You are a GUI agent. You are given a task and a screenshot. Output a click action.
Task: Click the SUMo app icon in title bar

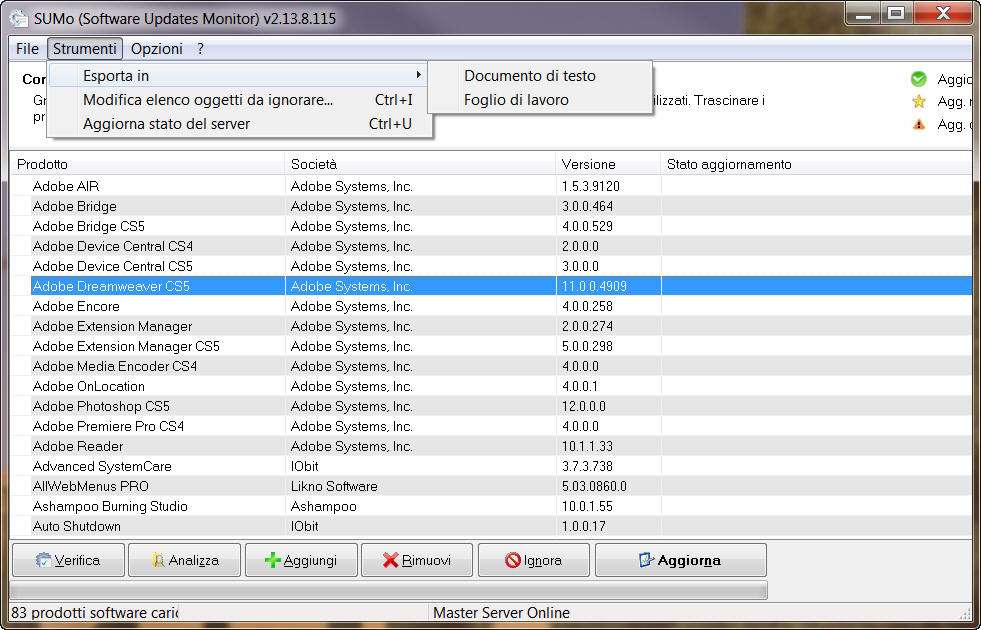tap(19, 16)
